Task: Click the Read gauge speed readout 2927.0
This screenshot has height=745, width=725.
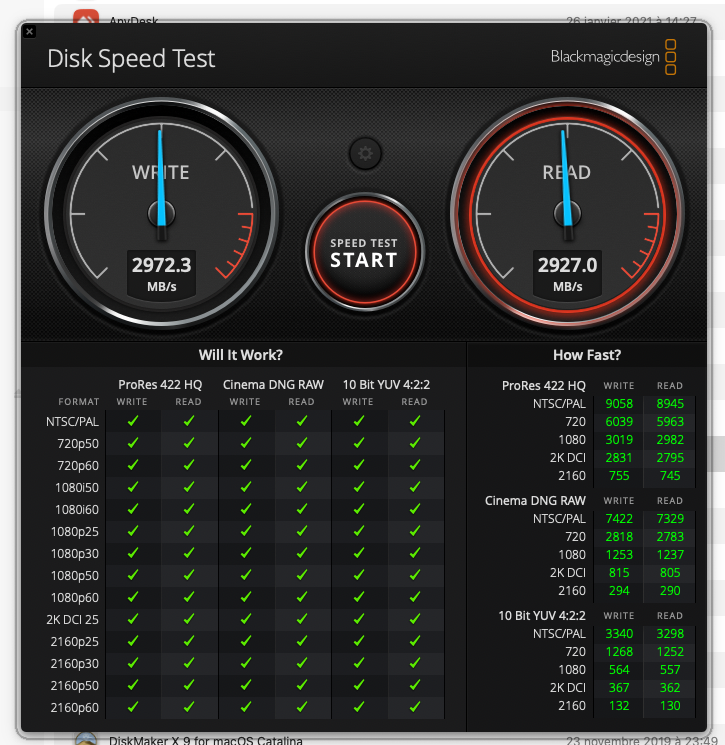Action: tap(567, 265)
